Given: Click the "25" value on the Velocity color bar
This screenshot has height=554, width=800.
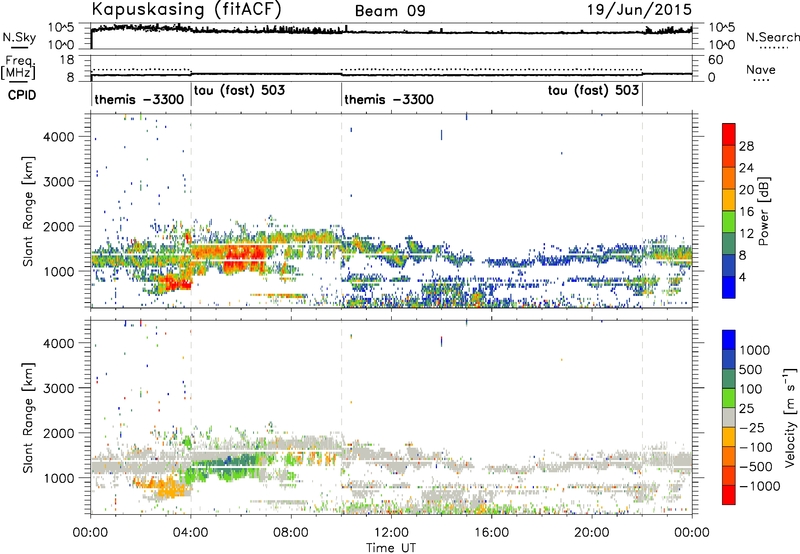Looking at the screenshot, I should pos(747,408).
